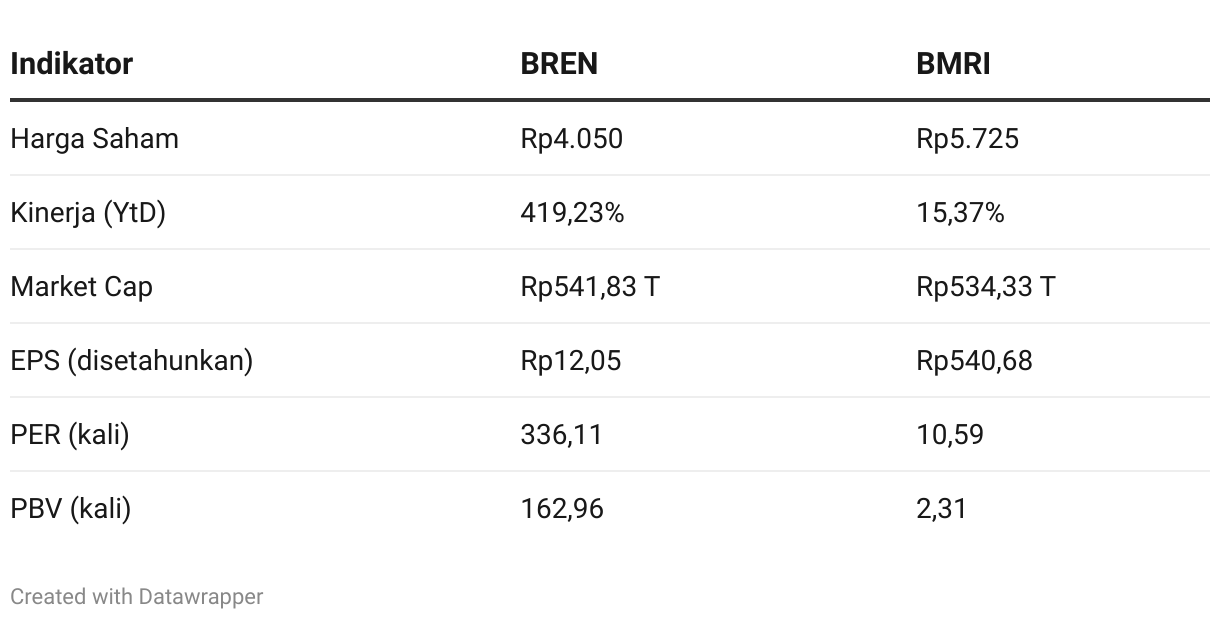Select the EPS (disetahunkan) row label
1220x620 pixels.
(x=131, y=360)
